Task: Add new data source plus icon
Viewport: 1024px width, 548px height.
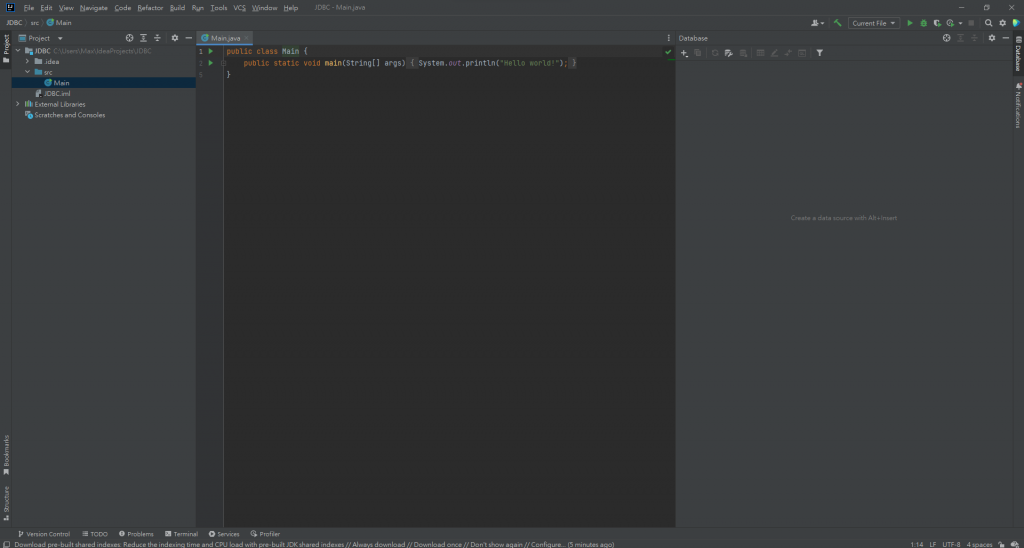Action: click(x=684, y=53)
